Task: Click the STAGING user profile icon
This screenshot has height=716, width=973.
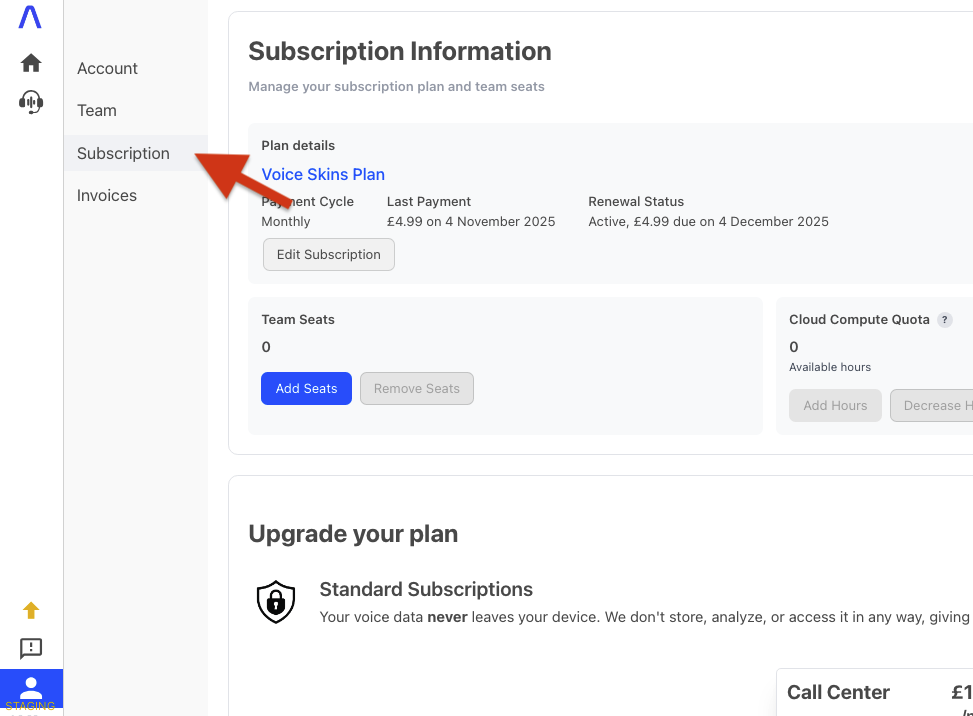Action: (x=31, y=689)
